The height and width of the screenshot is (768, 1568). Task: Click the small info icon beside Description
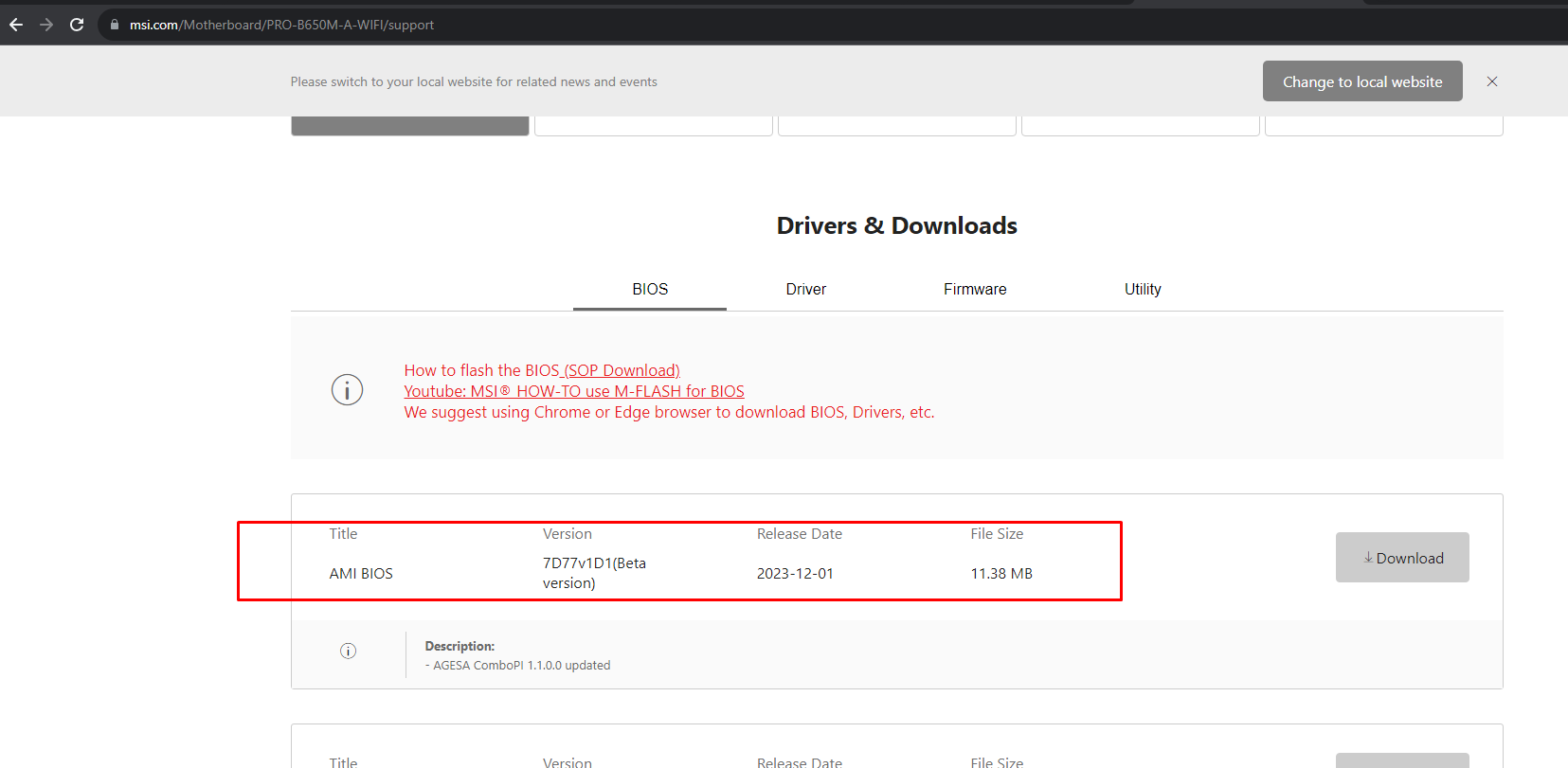(348, 651)
